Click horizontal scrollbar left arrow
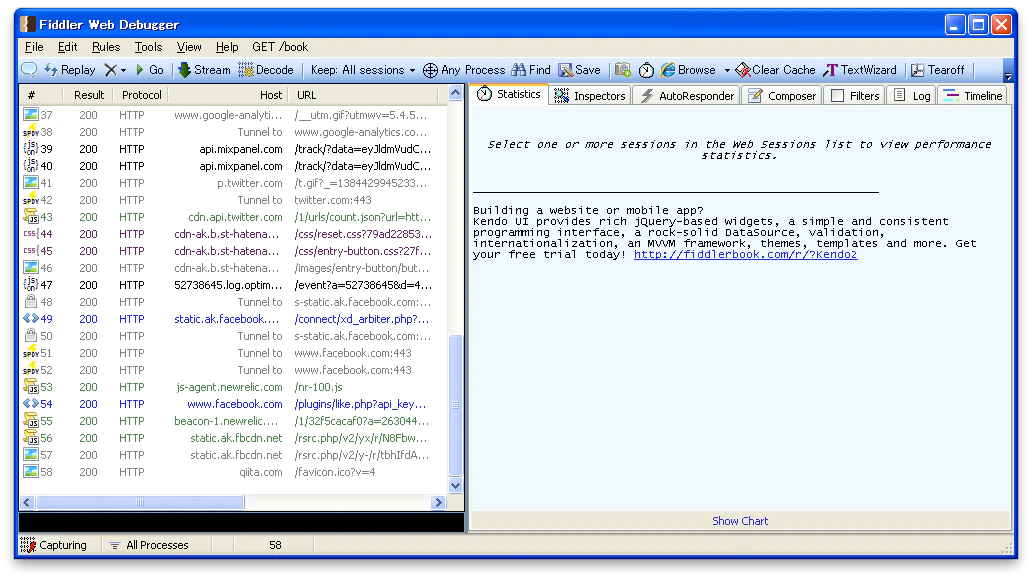1032x579 pixels. [27, 502]
